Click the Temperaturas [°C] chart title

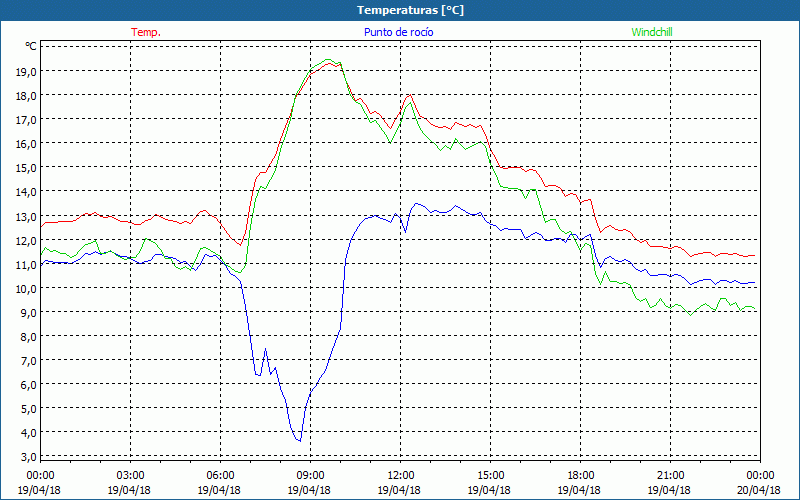[x=410, y=10]
